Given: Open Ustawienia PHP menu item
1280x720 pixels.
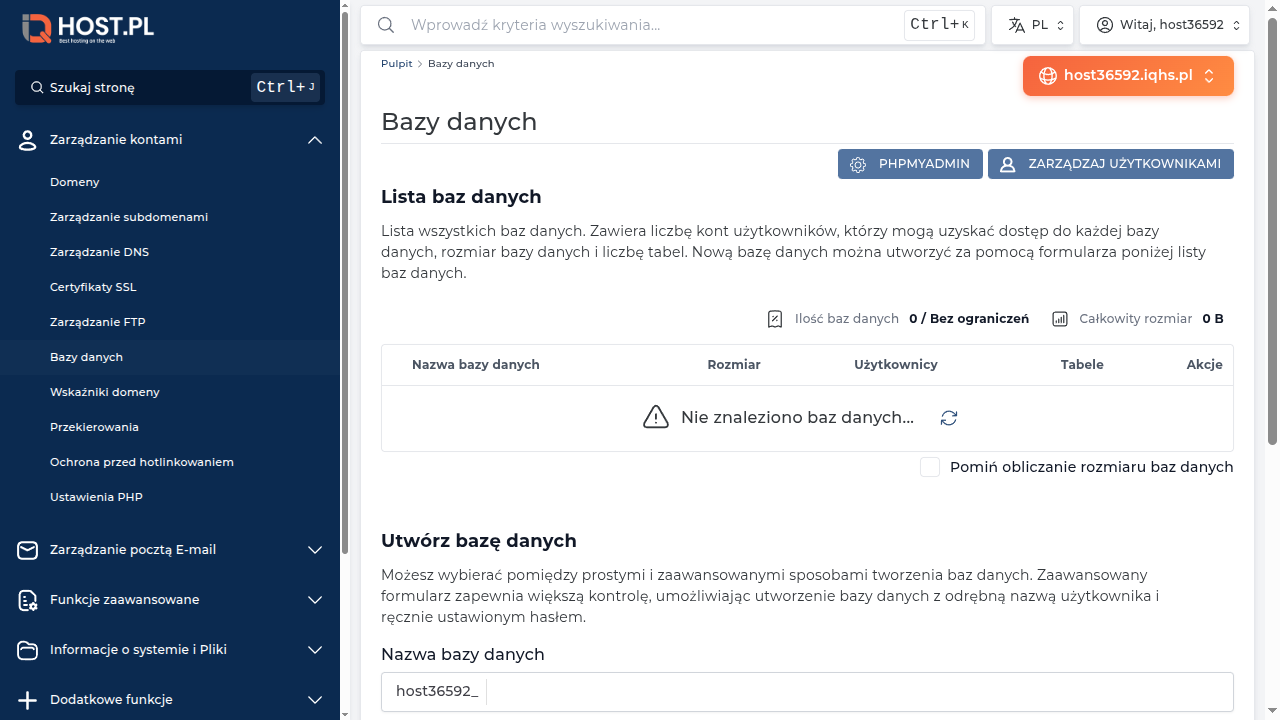Looking at the screenshot, I should (x=96, y=497).
